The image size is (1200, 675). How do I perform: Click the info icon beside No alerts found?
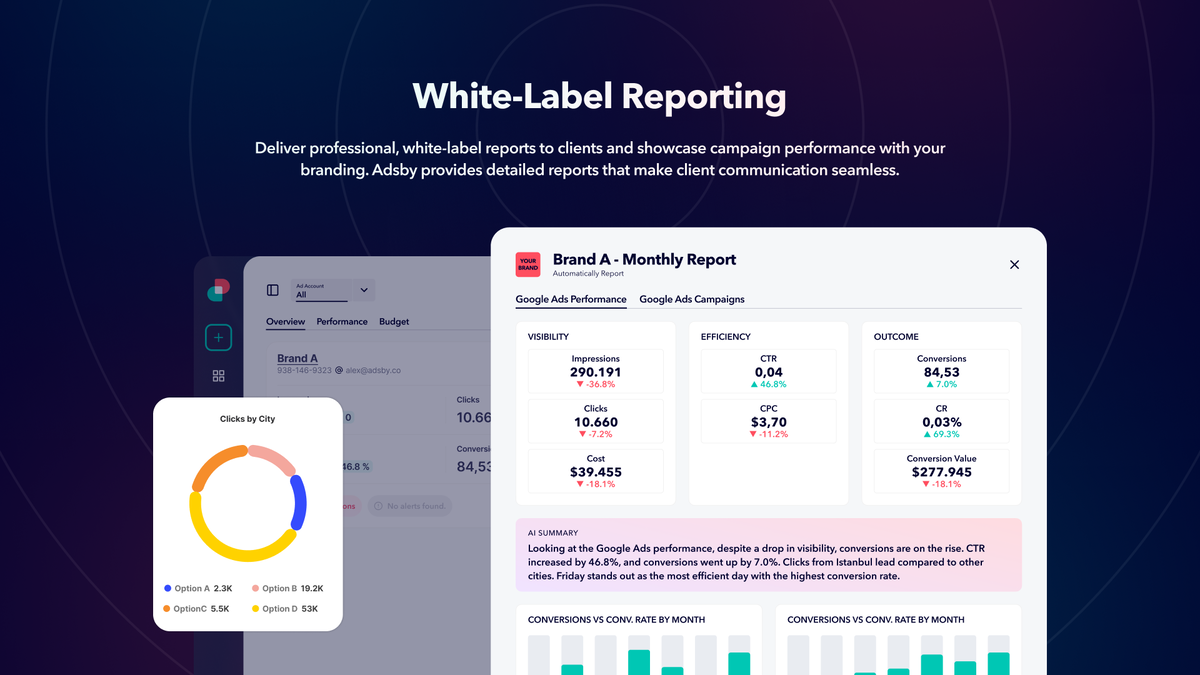[x=379, y=506]
